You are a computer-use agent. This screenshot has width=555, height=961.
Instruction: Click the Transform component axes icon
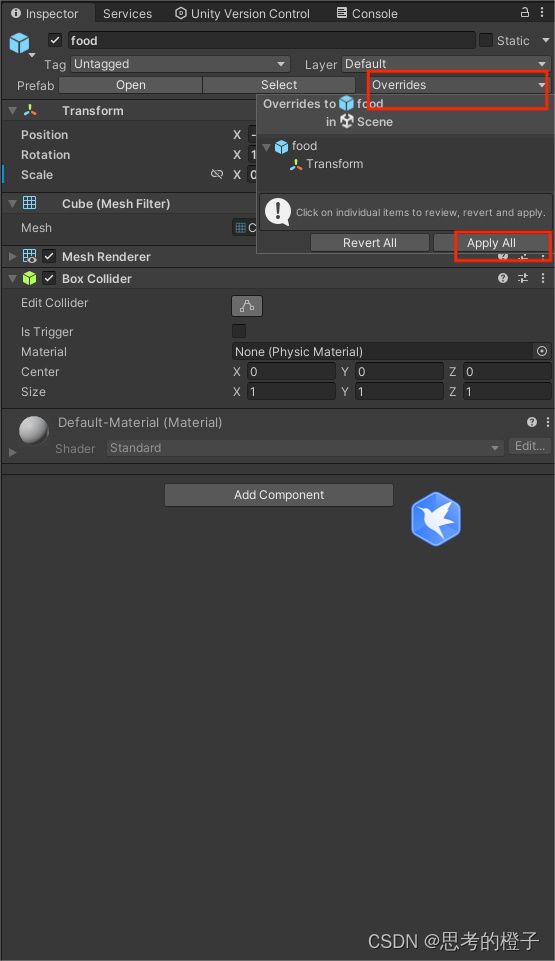click(x=30, y=111)
